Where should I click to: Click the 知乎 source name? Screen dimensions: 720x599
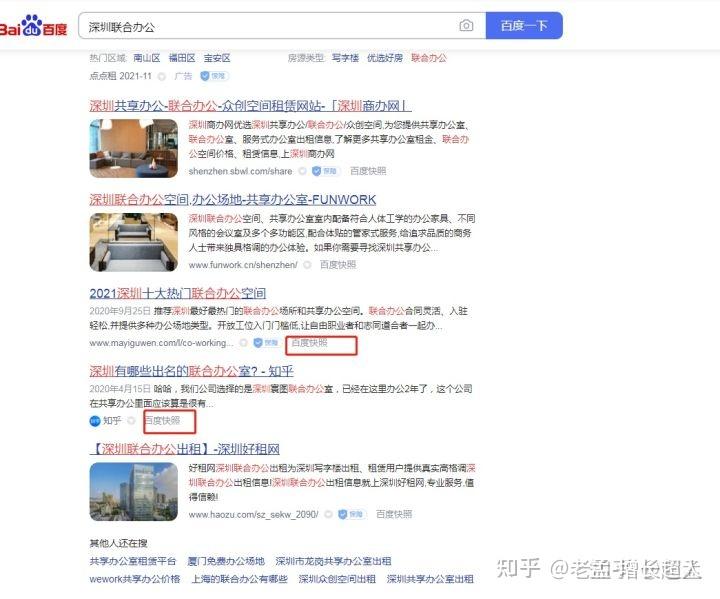click(112, 421)
